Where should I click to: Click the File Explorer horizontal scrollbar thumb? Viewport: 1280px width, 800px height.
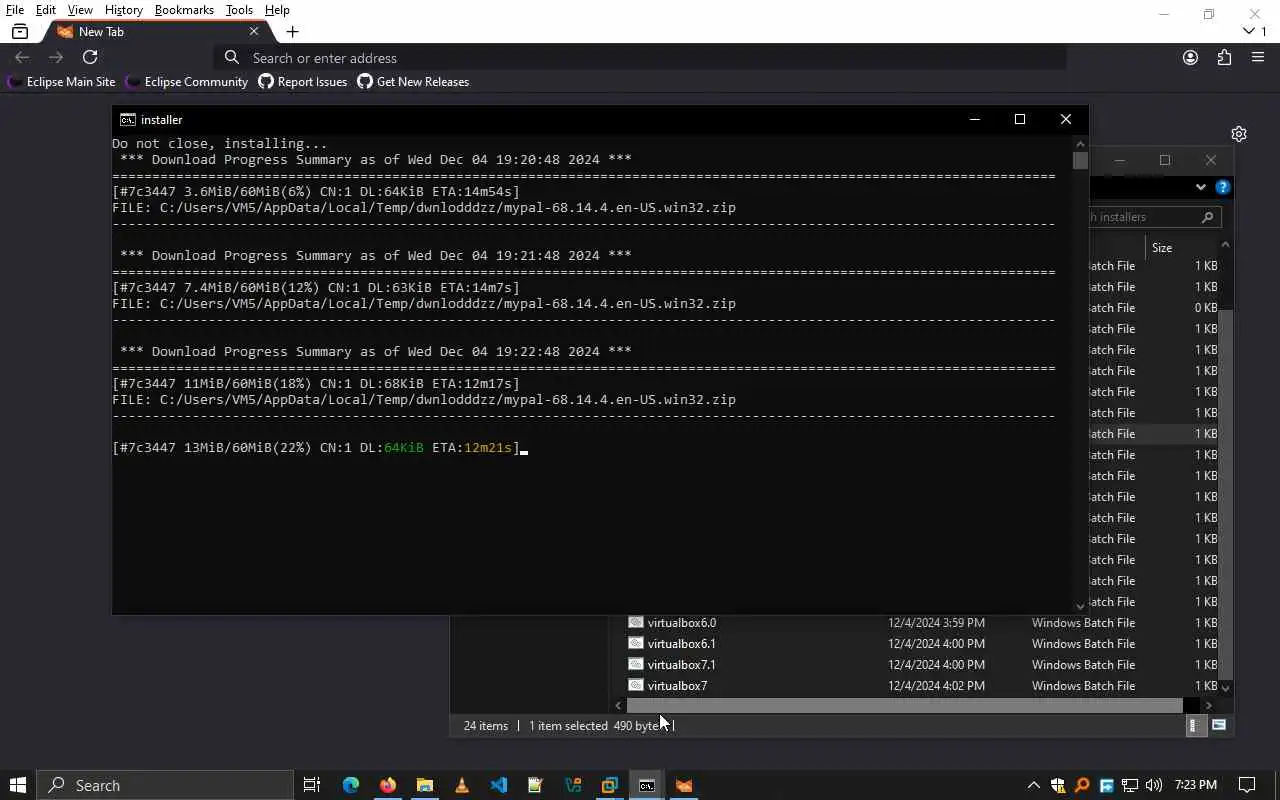pos(905,706)
